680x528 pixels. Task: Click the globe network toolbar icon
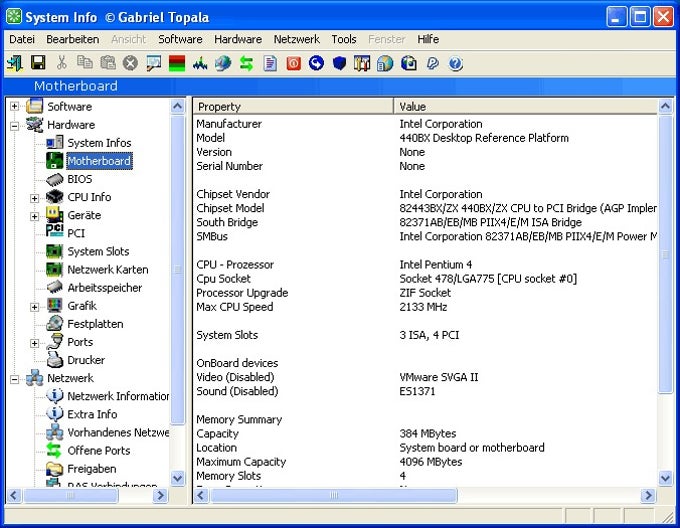point(223,63)
